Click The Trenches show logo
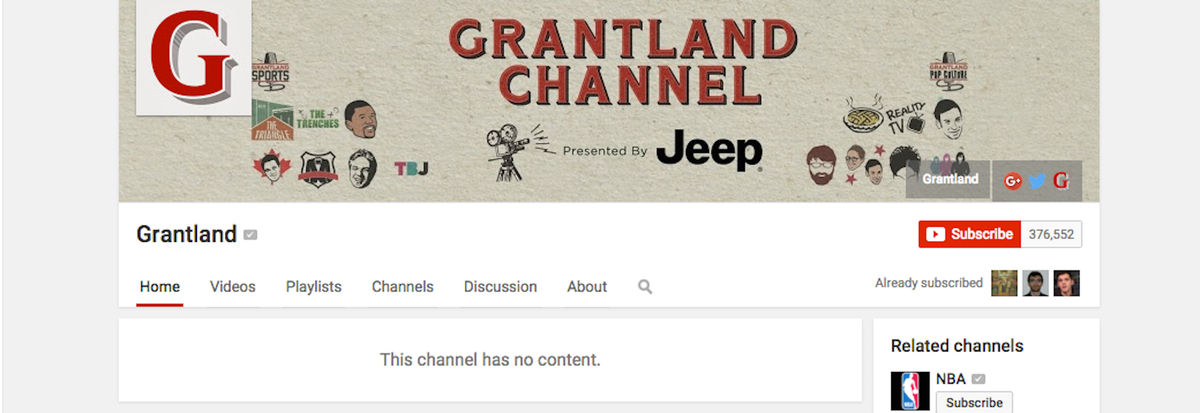This screenshot has width=1200, height=413. [320, 119]
